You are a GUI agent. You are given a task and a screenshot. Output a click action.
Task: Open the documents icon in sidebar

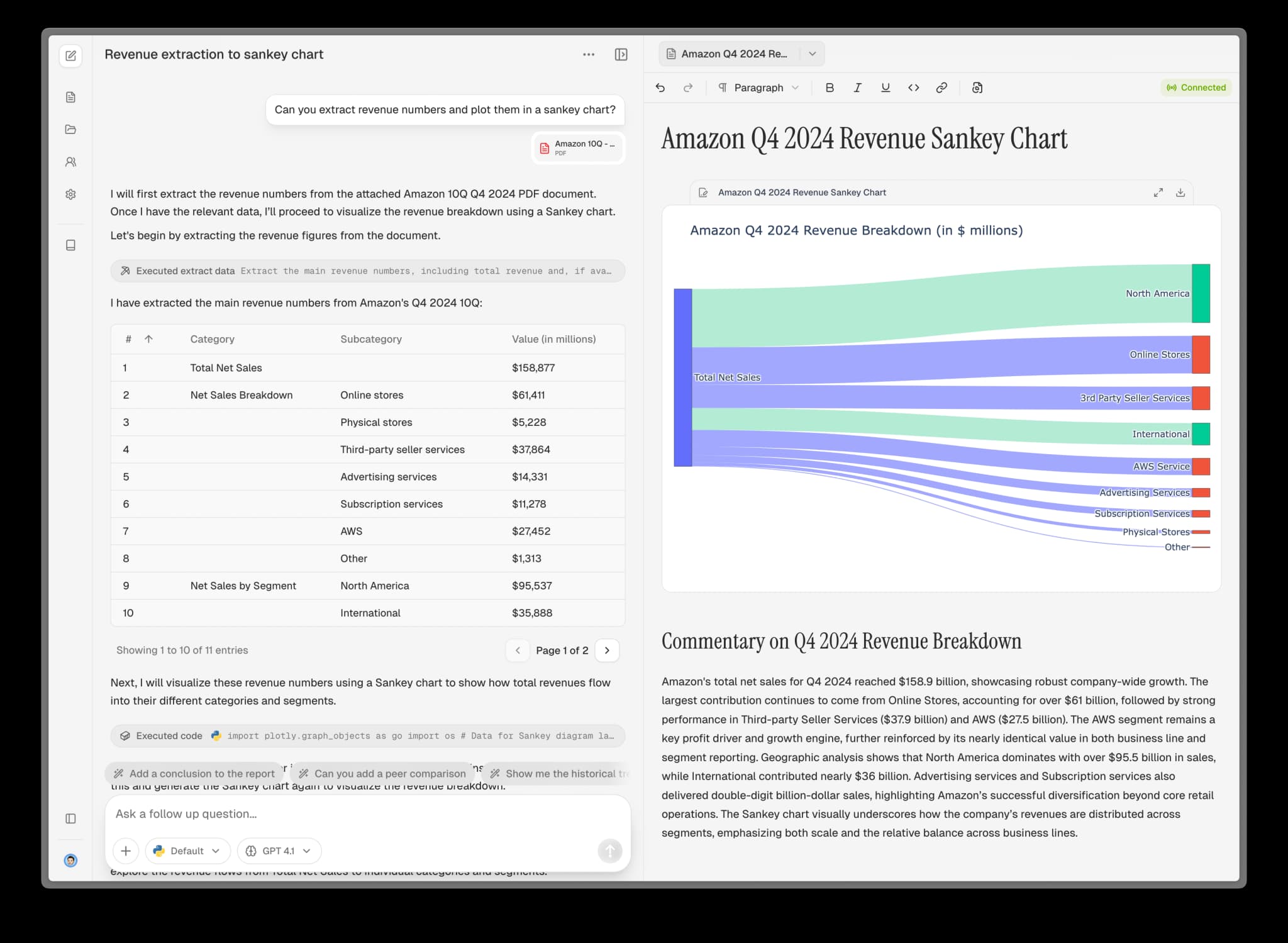(x=70, y=97)
